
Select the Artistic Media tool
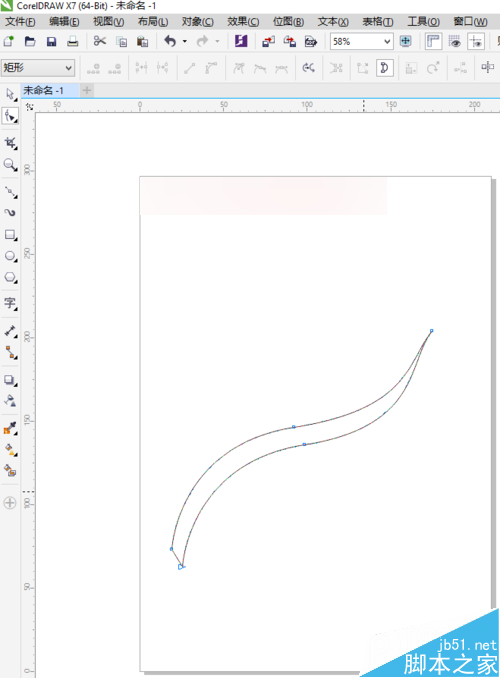pyautogui.click(x=10, y=213)
